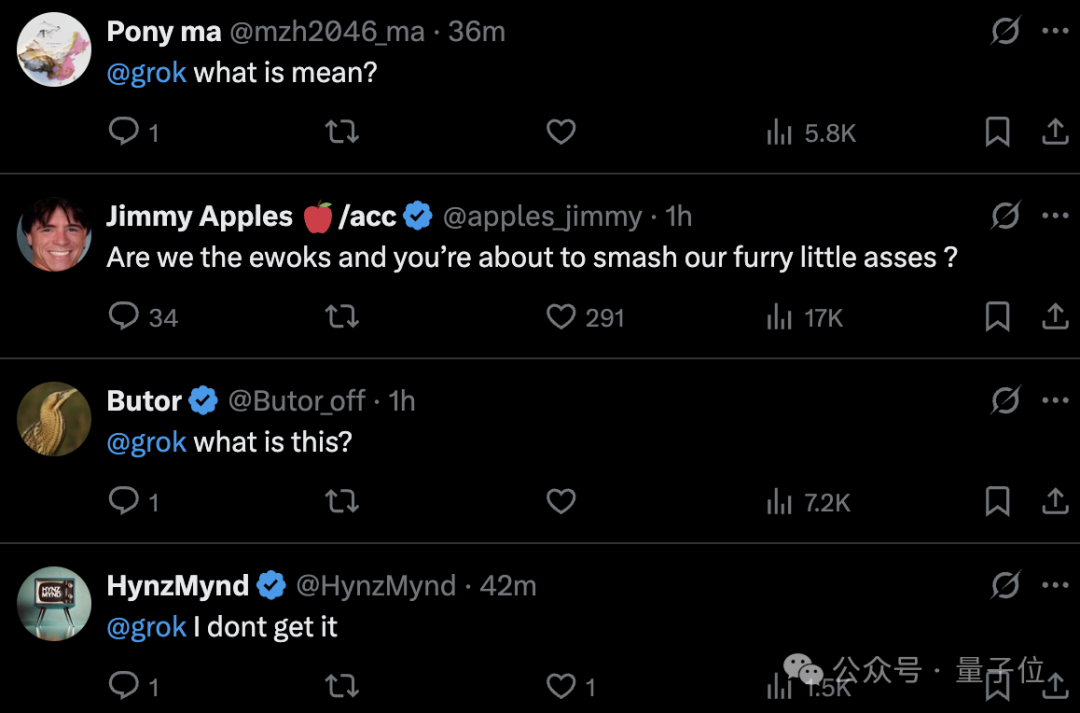Open the @grok mention in Butor's tweet
Image resolution: width=1080 pixels, height=713 pixels.
pyautogui.click(x=147, y=442)
